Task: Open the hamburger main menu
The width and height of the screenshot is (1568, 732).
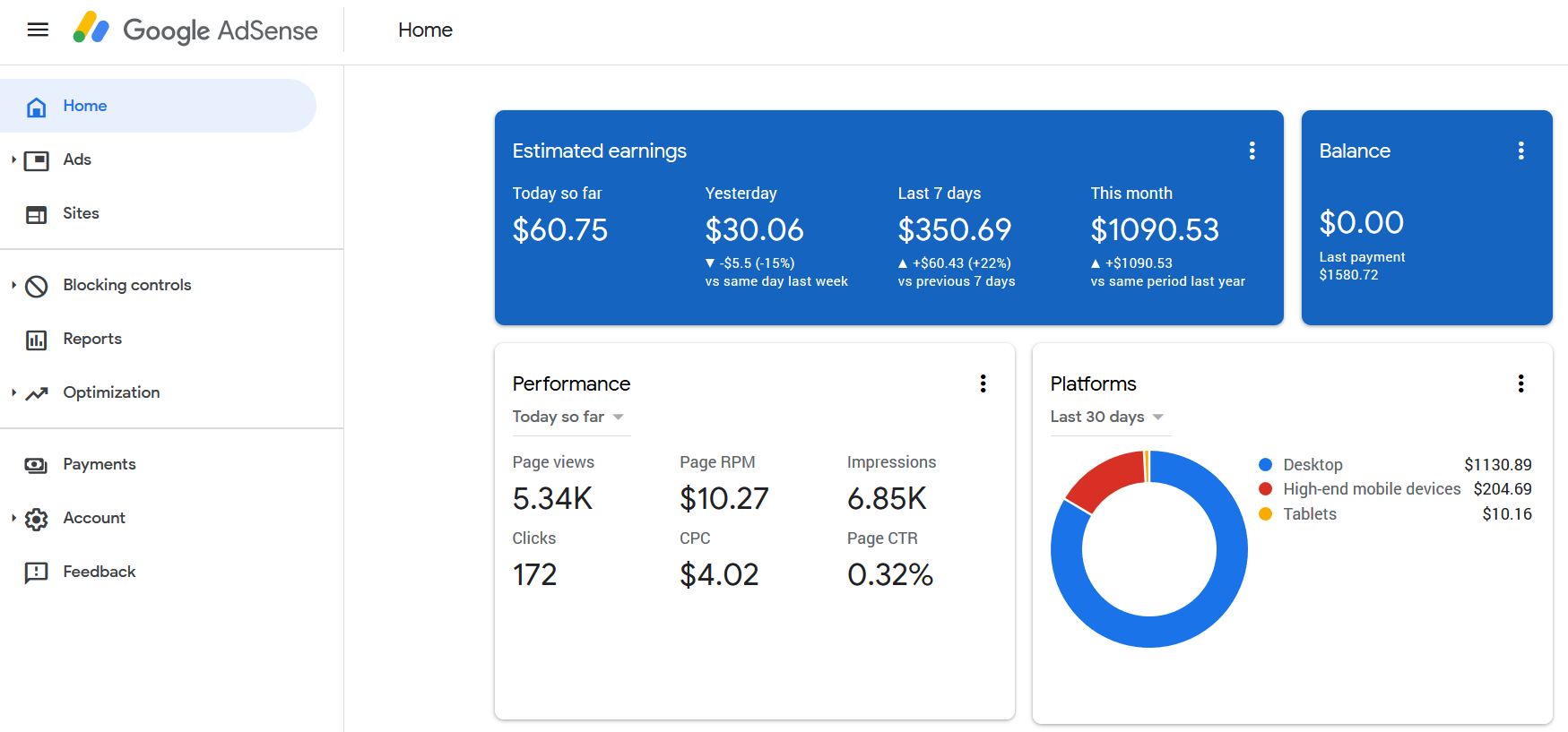Action: click(x=38, y=30)
